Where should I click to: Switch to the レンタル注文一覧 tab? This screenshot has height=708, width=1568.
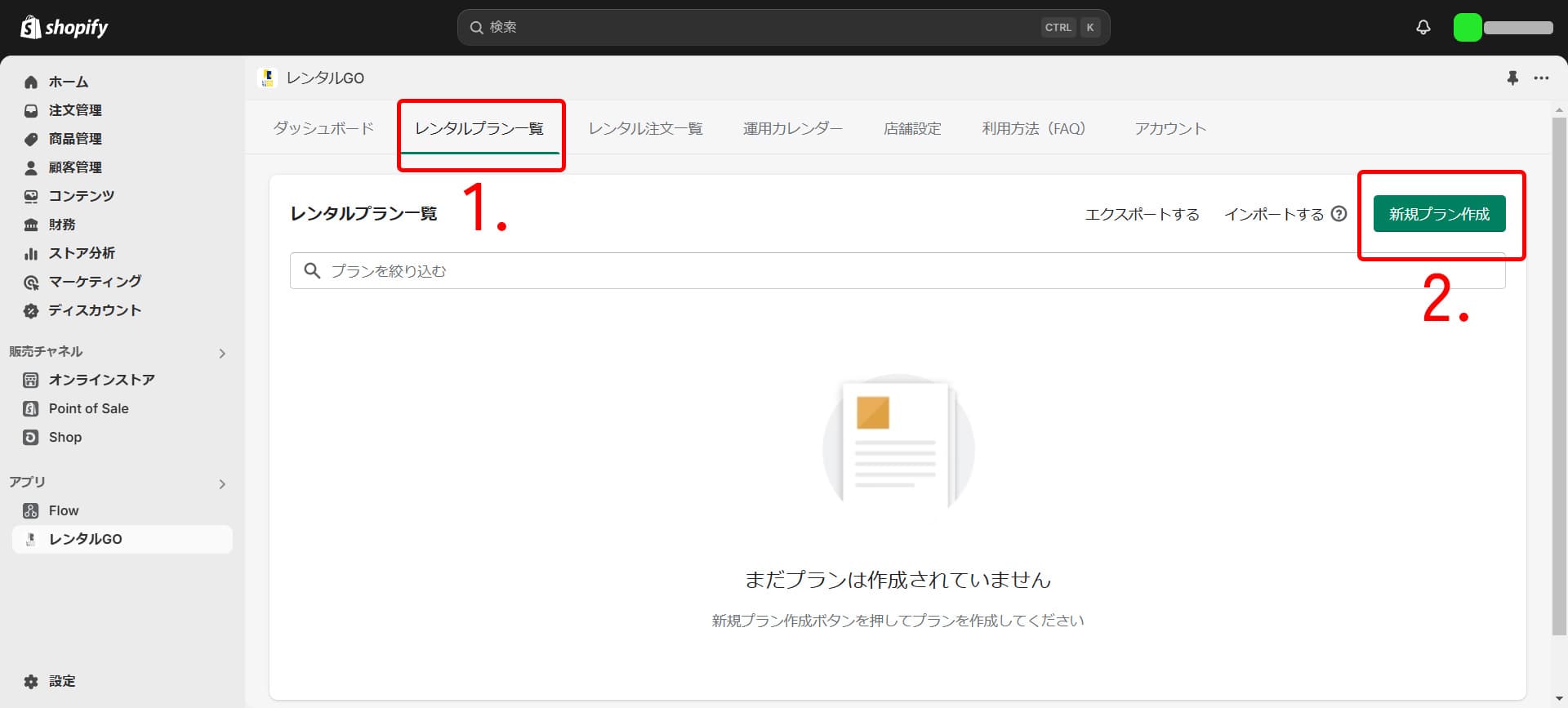click(645, 128)
